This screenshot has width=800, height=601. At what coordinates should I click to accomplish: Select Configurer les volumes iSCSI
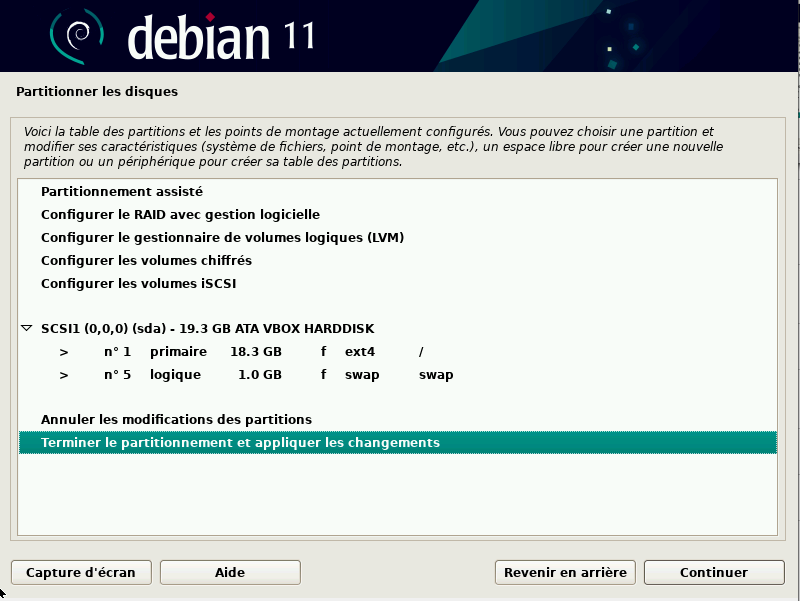tap(398, 283)
